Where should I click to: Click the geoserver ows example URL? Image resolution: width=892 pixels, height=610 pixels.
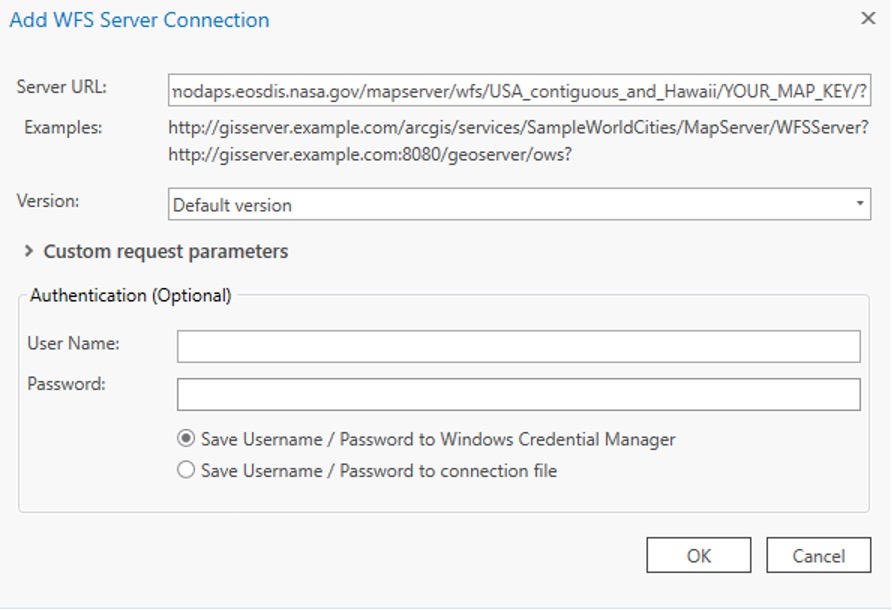[x=370, y=154]
